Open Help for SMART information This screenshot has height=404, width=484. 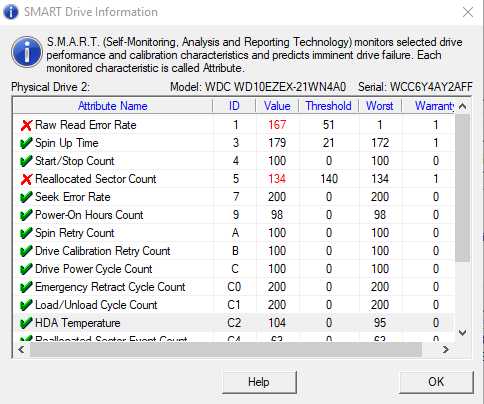pyautogui.click(x=259, y=382)
